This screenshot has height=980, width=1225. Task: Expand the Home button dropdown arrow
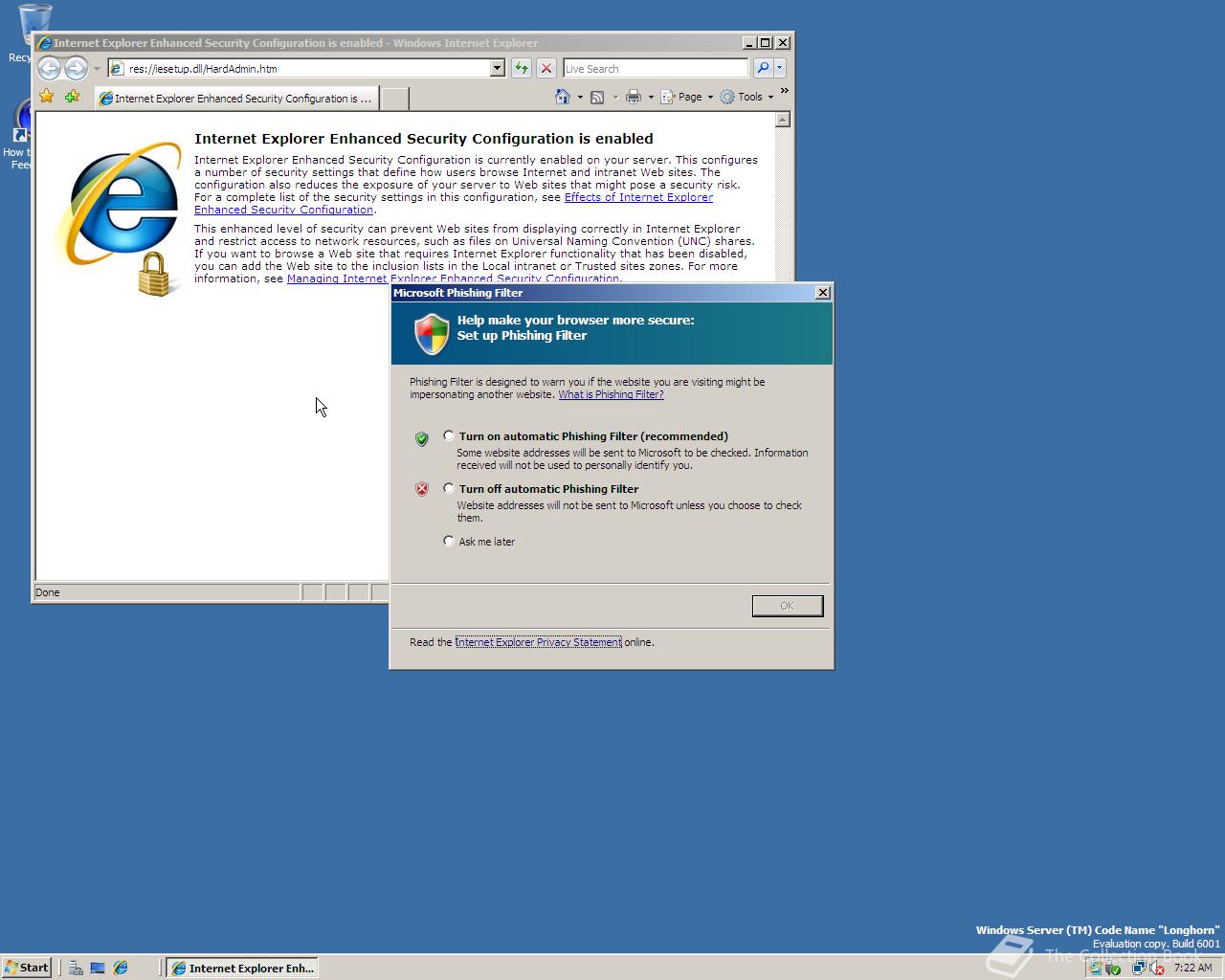[580, 97]
